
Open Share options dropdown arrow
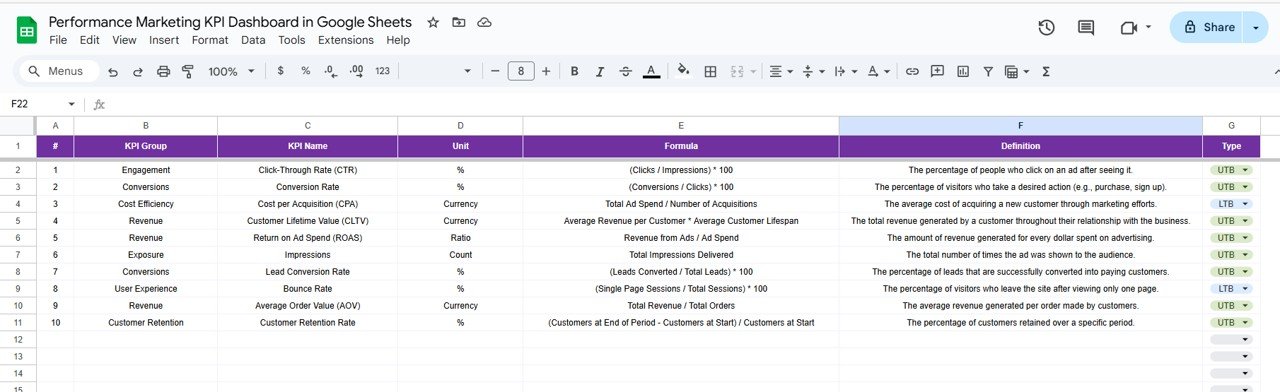(x=1255, y=28)
